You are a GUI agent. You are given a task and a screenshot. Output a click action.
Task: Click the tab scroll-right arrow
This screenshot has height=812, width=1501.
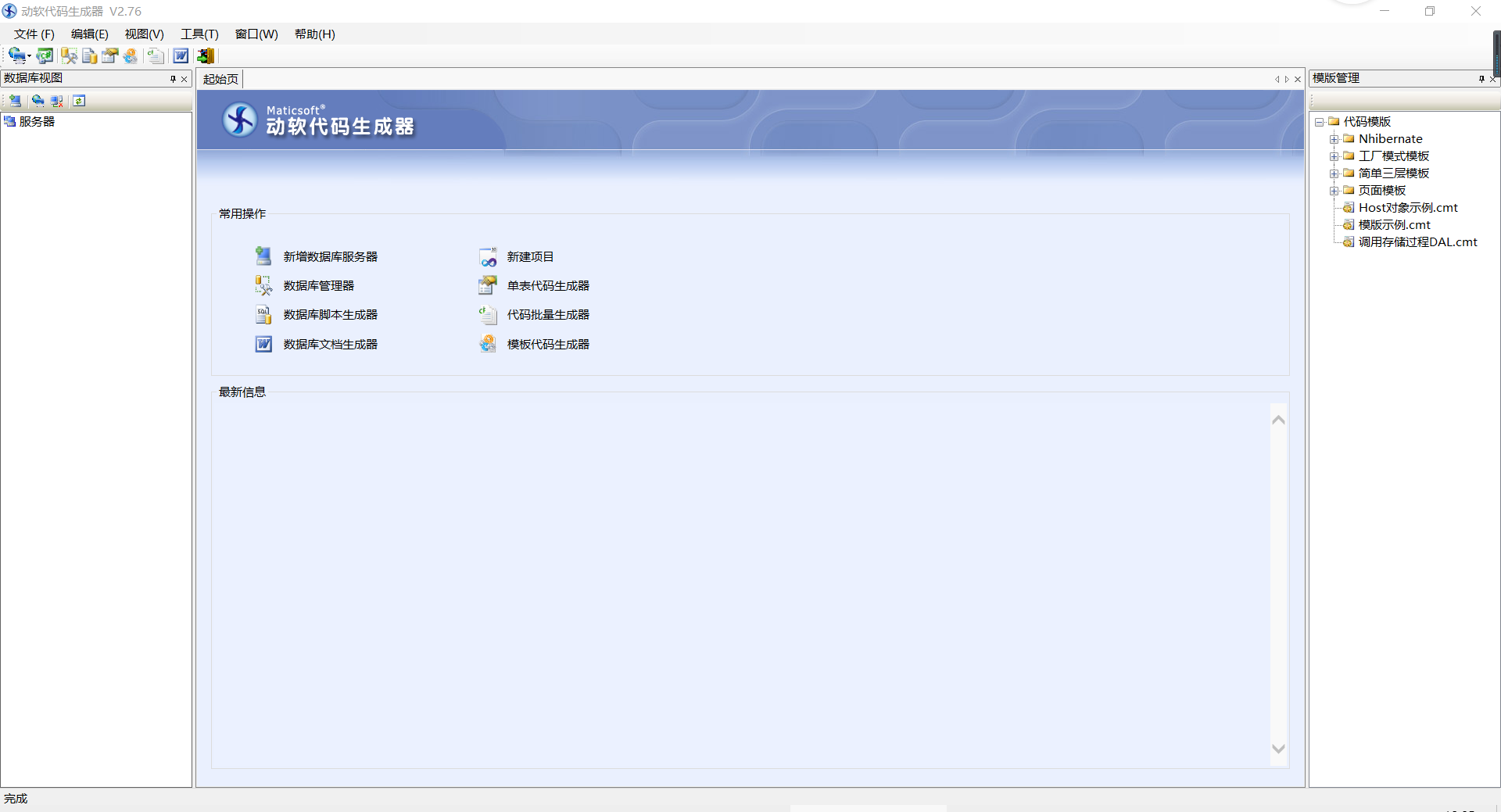click(1287, 79)
